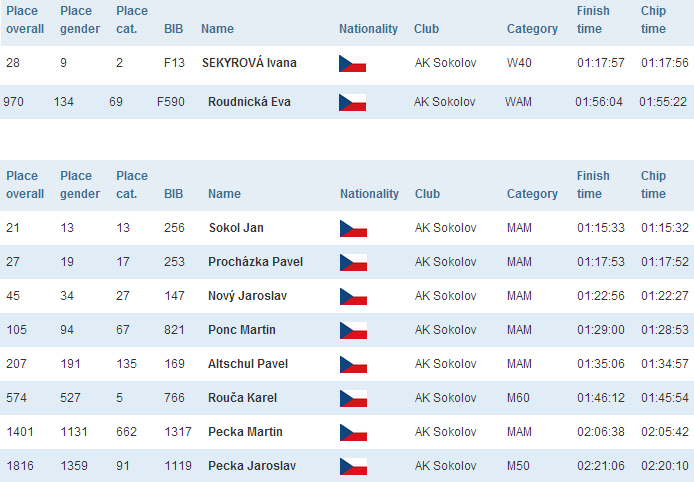Select BIB number 1317
This screenshot has width=694, height=482.
[x=178, y=432]
